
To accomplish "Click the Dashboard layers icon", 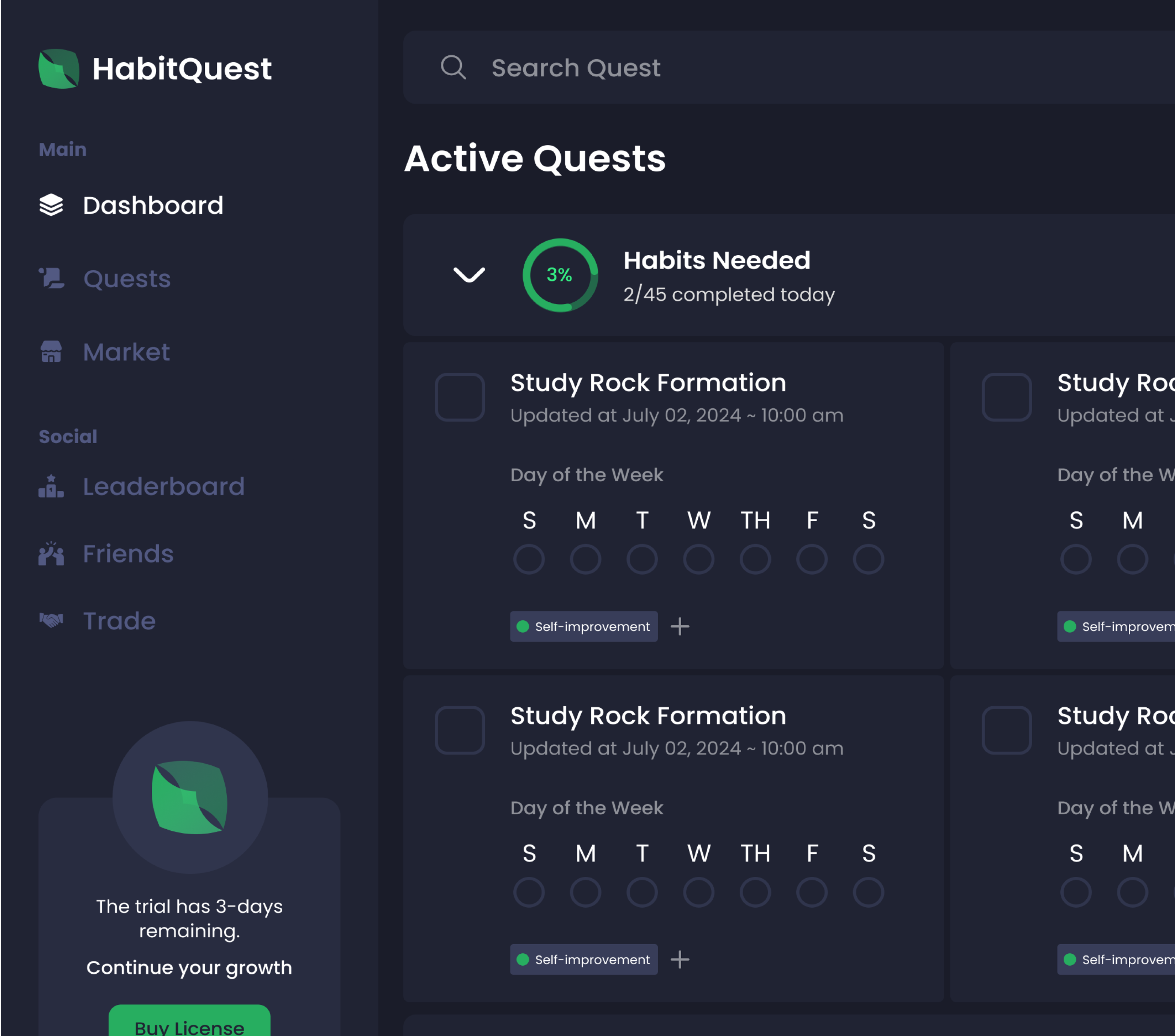I will [x=51, y=205].
